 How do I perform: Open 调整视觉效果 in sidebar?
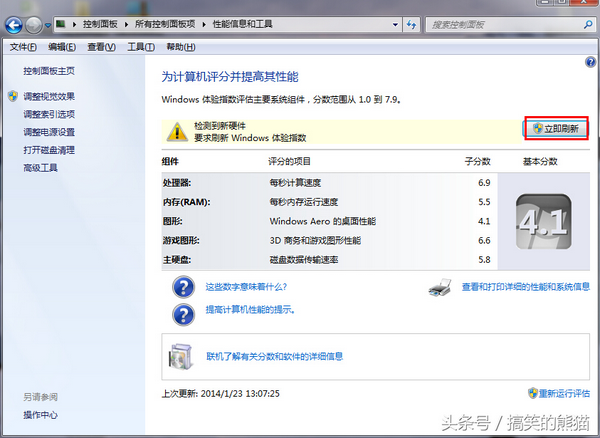point(49,96)
